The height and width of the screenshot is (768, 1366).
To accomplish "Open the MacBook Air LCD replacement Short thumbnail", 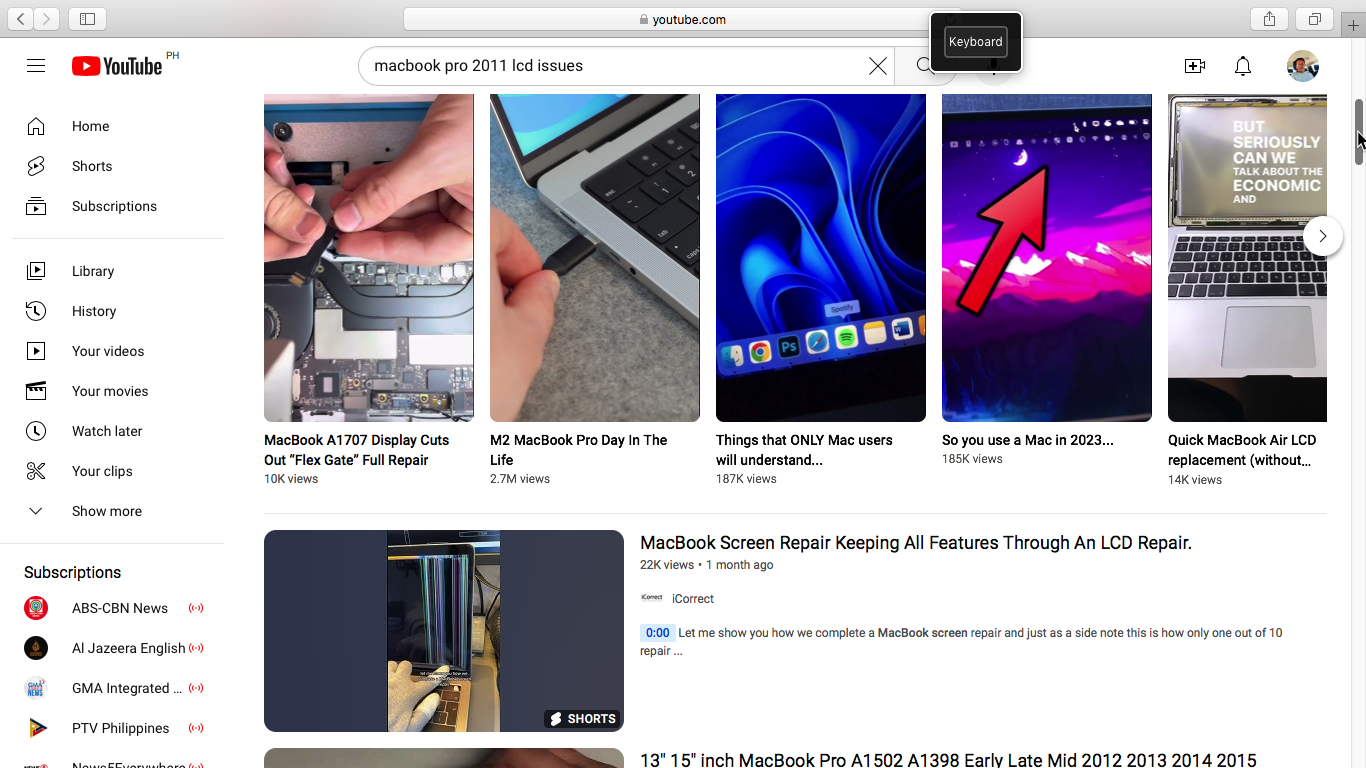I will click(1247, 258).
